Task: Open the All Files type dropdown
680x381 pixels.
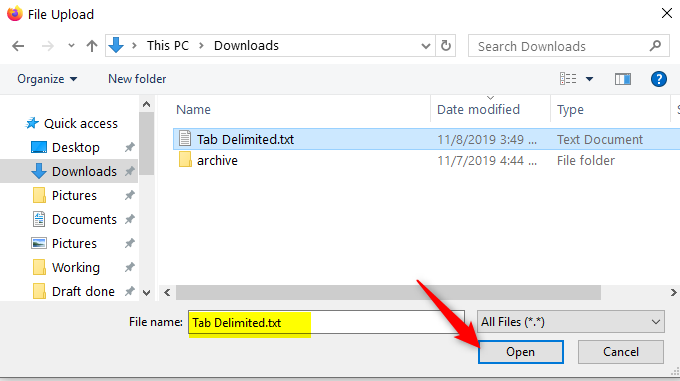Action: (x=570, y=322)
